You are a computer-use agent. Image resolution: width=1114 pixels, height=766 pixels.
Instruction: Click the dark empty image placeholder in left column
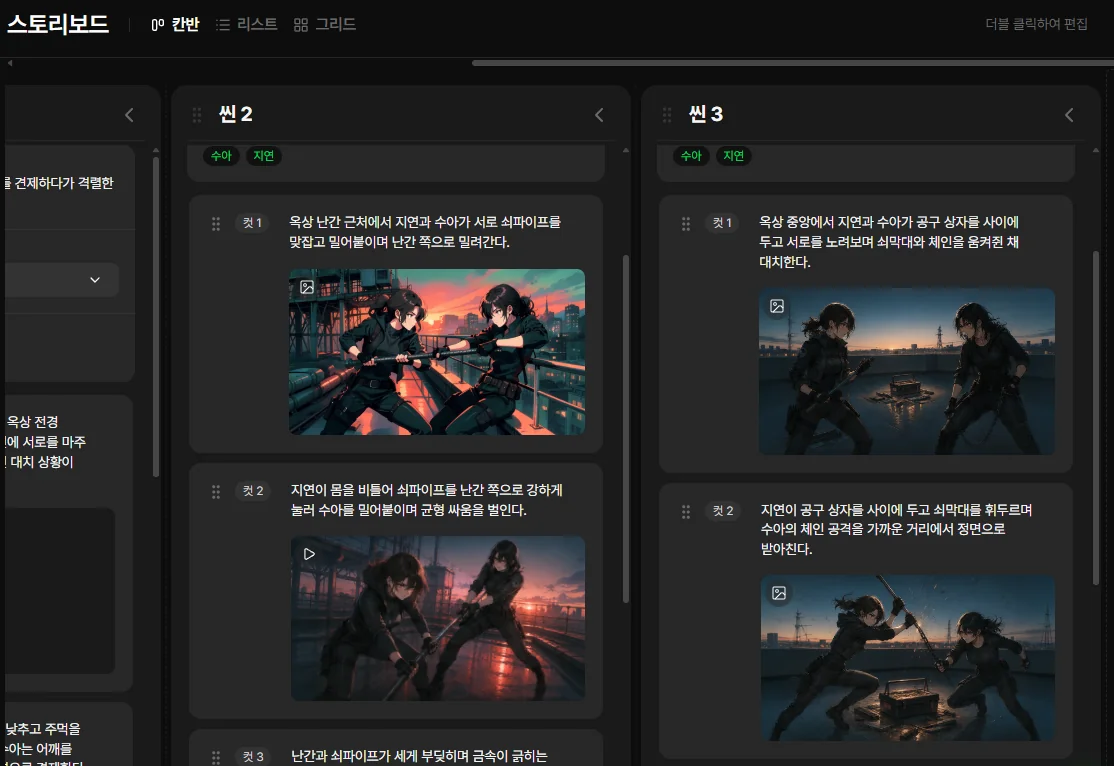(60, 590)
